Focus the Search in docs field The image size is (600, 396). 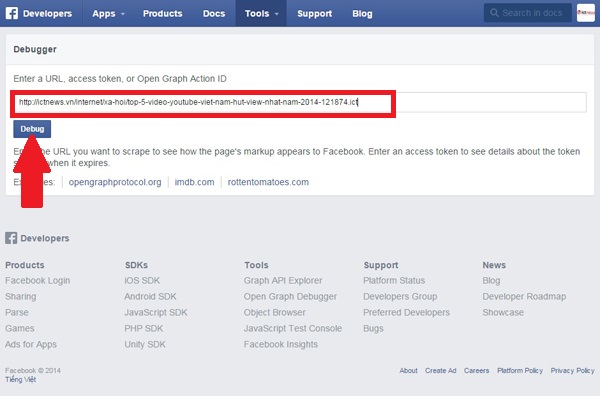point(528,13)
